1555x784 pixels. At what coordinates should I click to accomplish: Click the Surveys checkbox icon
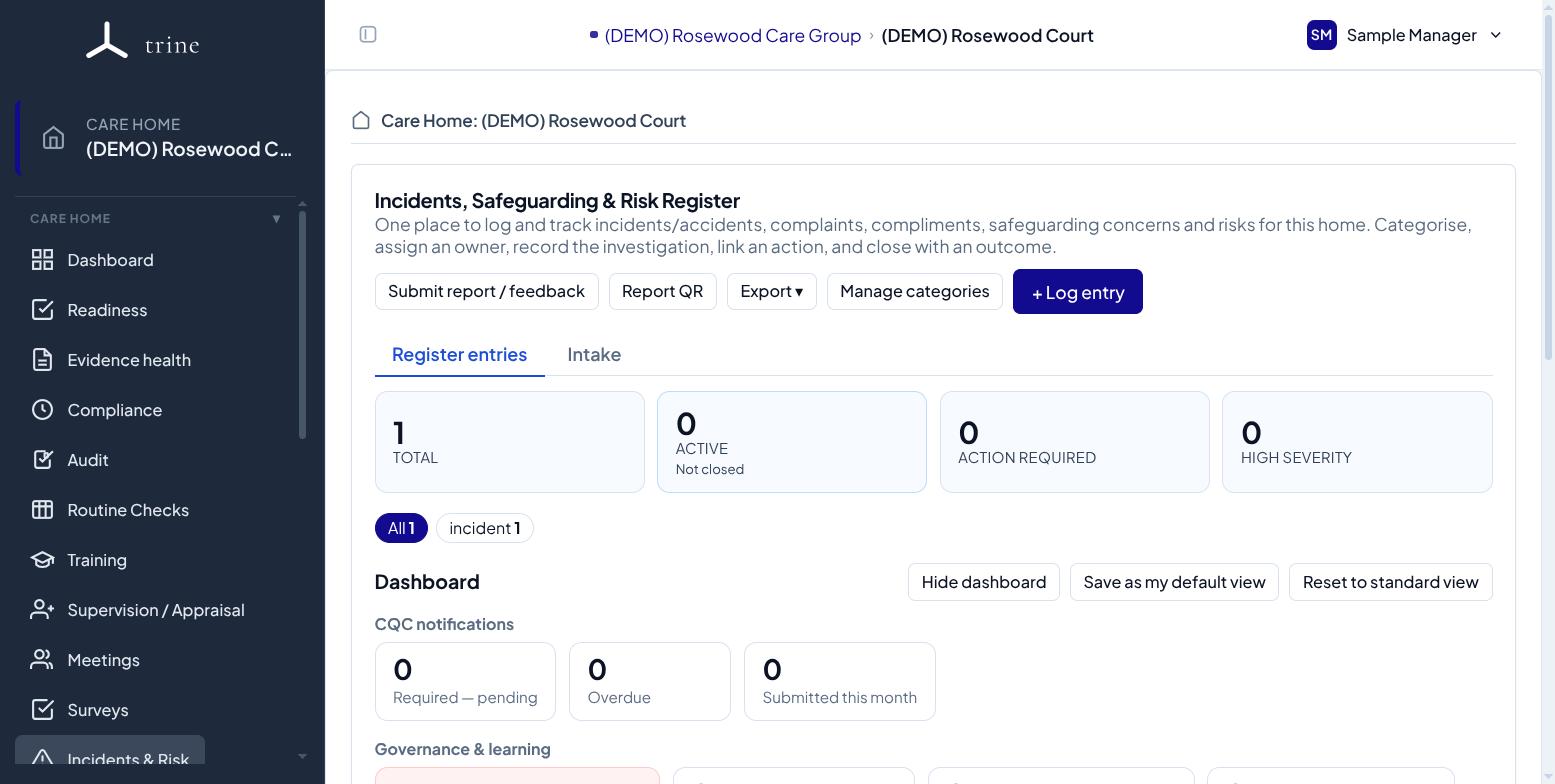pos(42,710)
